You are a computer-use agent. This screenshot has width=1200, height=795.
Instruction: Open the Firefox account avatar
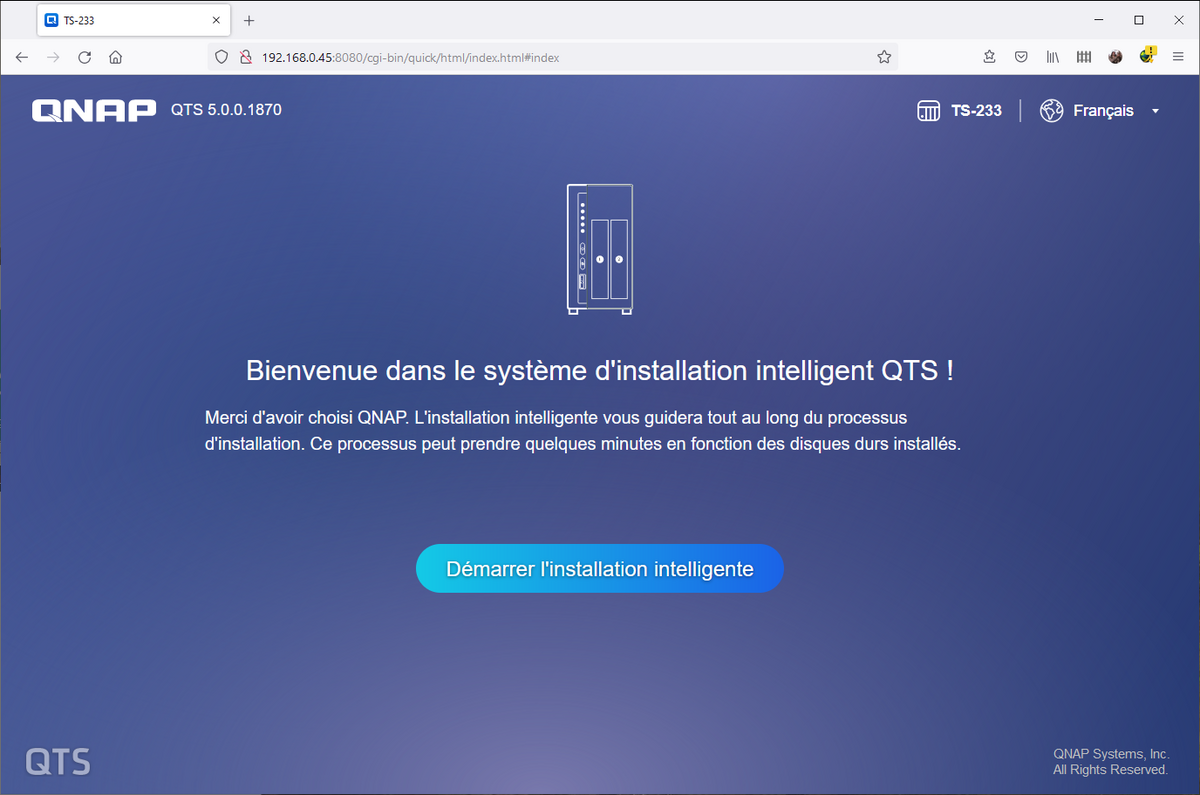coord(1115,57)
